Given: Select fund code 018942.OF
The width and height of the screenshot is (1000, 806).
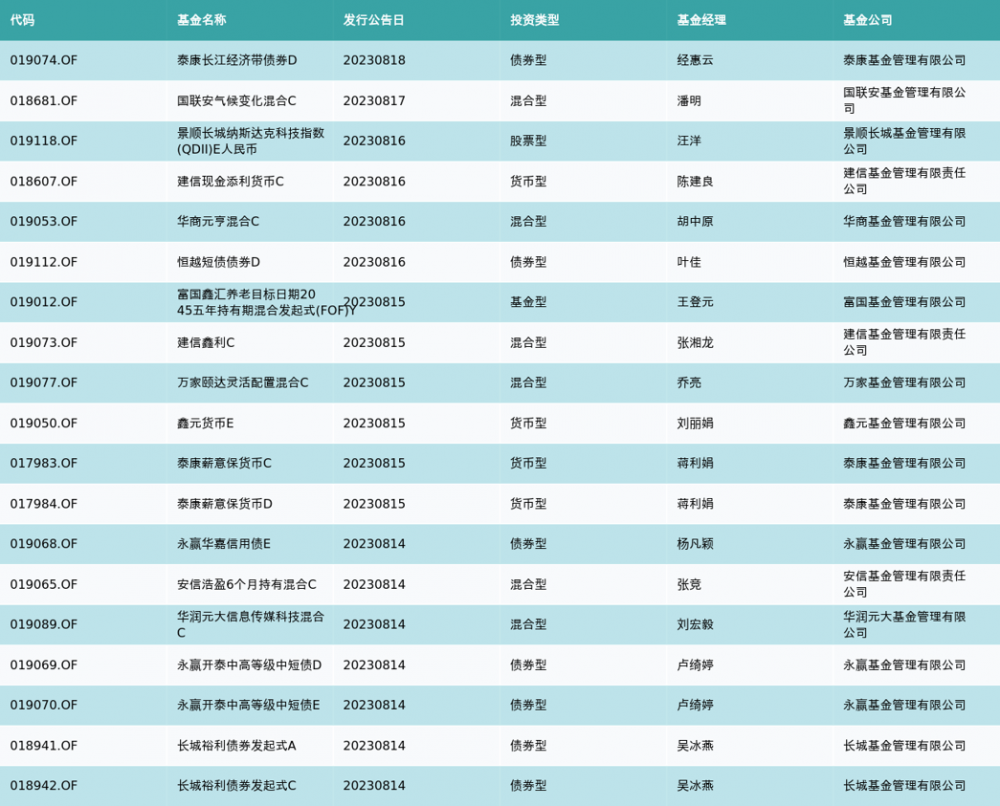Looking at the screenshot, I should (x=43, y=786).
